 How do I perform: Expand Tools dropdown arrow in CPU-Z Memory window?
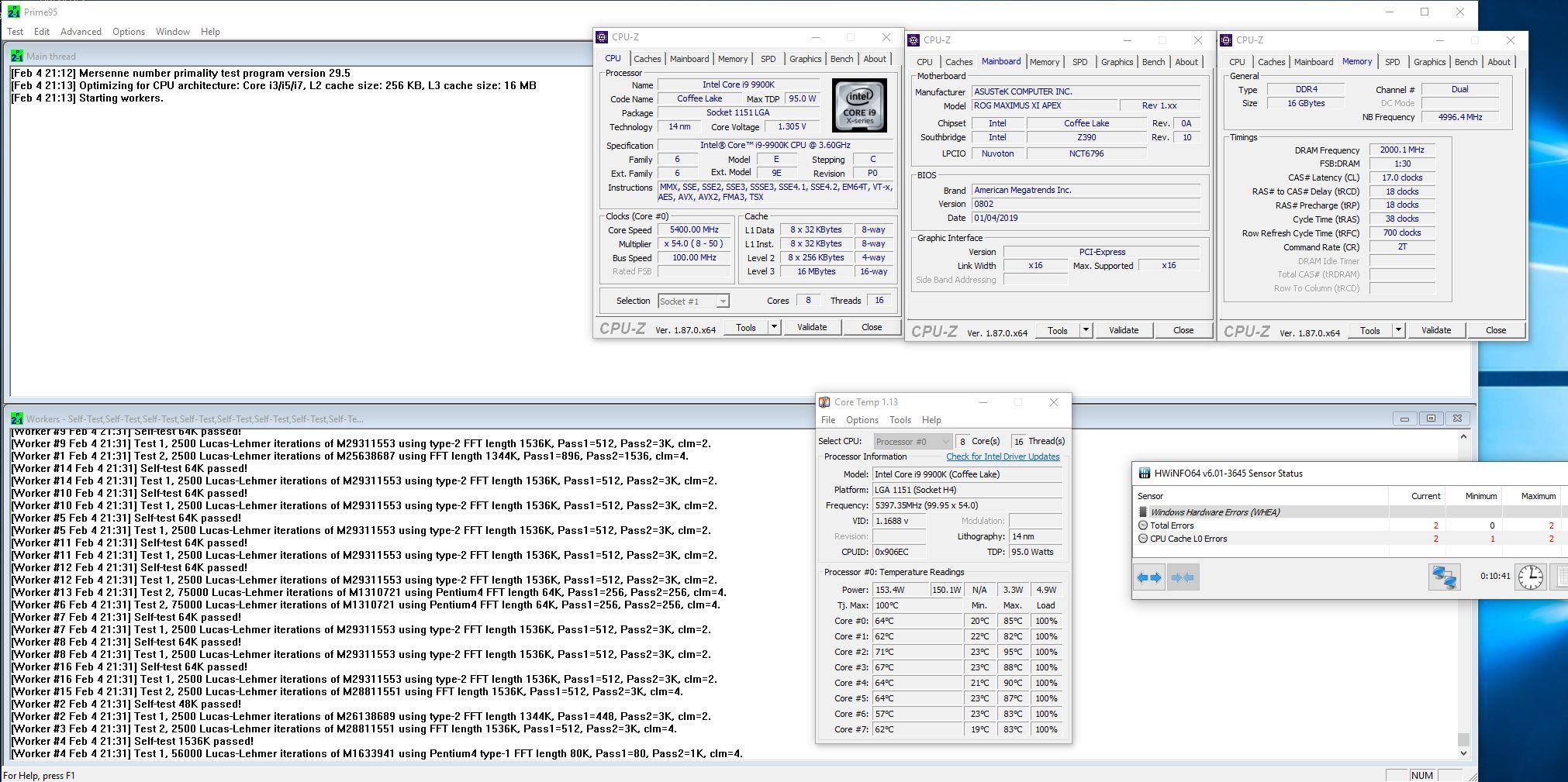click(x=1398, y=330)
